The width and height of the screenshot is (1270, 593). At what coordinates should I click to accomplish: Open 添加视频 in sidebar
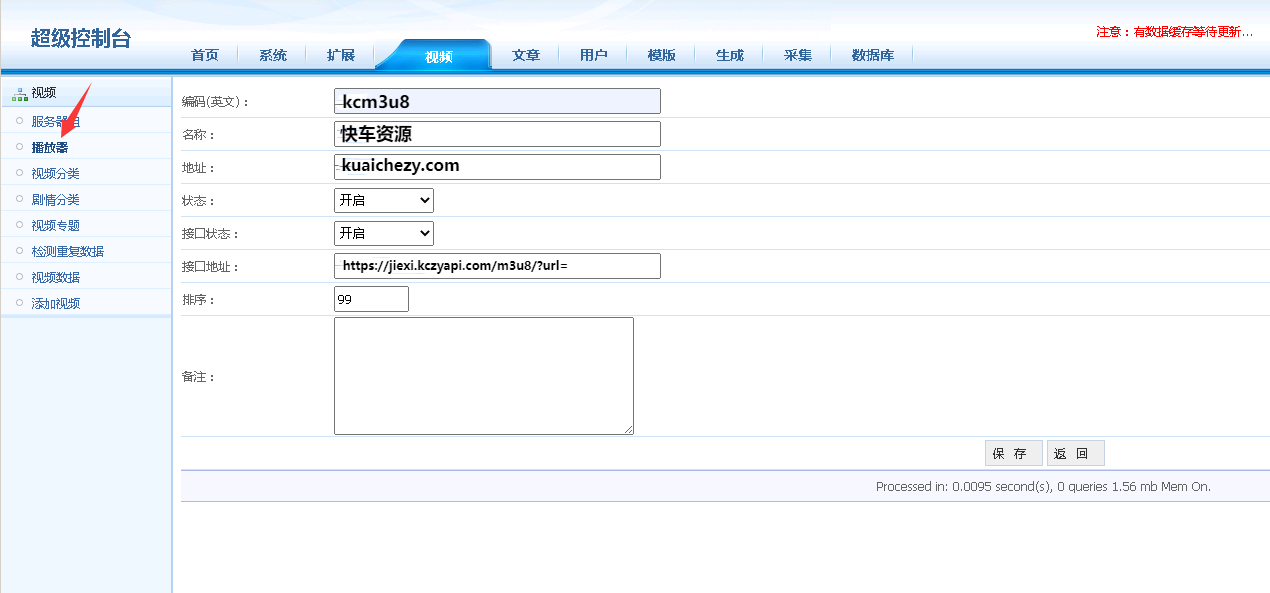pyautogui.click(x=55, y=303)
